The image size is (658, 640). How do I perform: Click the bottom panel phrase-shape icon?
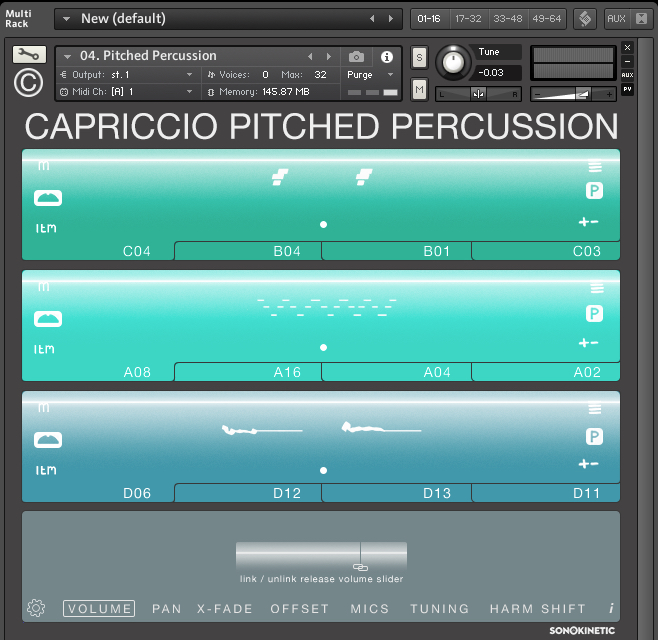48,440
